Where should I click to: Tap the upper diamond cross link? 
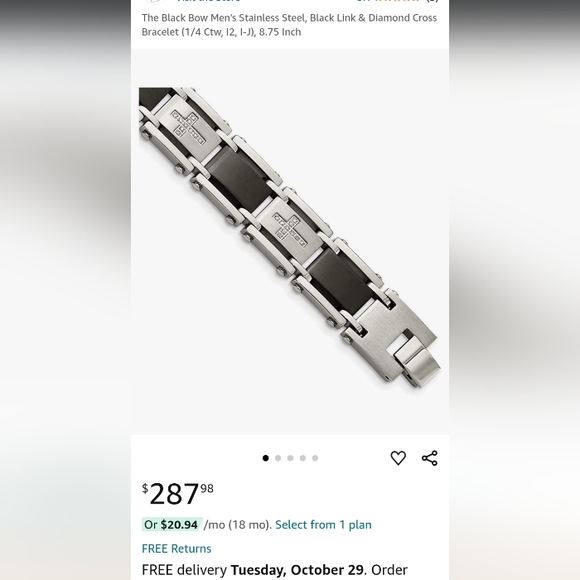(x=188, y=127)
